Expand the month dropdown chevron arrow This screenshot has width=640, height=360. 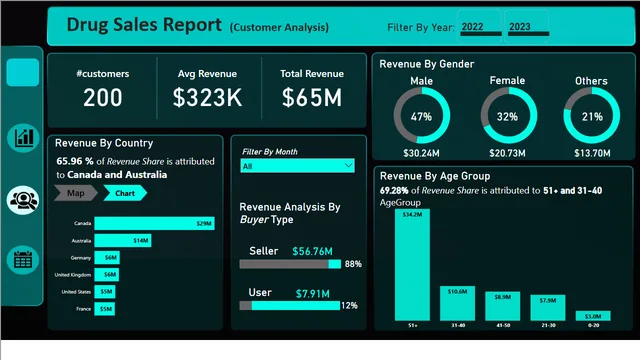348,165
